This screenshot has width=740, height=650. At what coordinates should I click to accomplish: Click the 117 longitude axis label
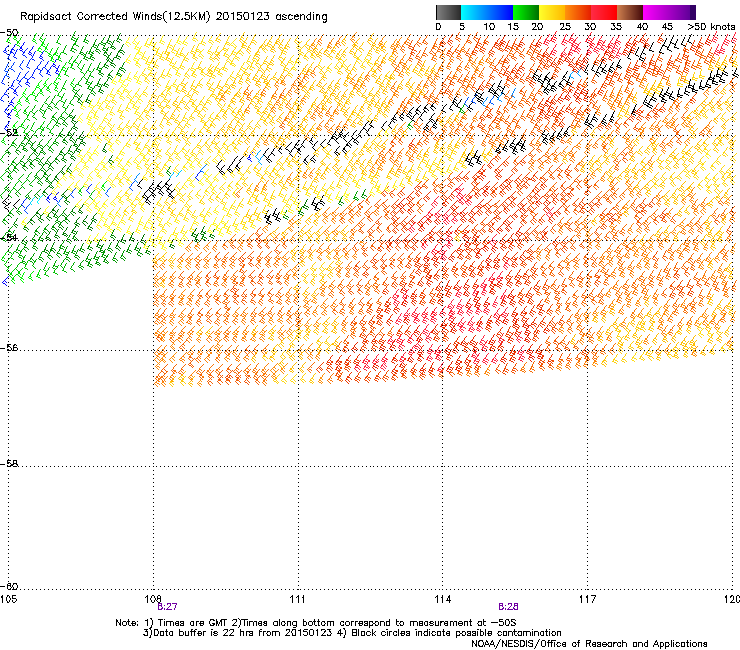click(587, 599)
